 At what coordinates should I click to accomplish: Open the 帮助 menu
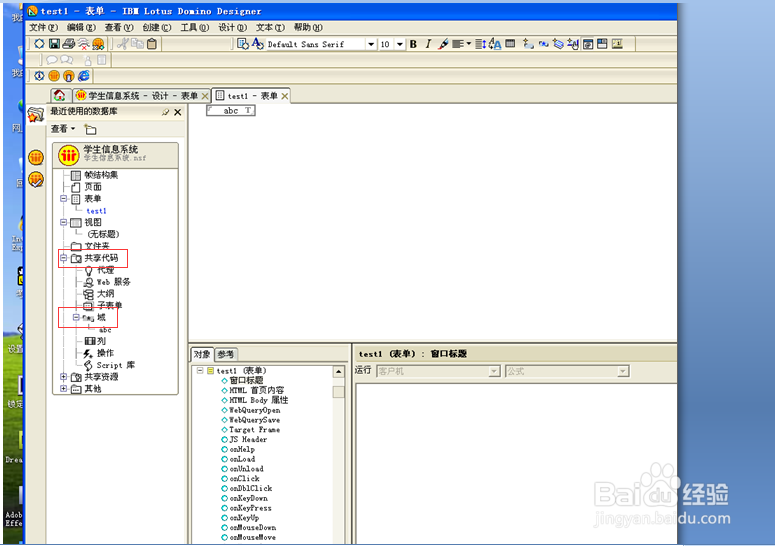click(308, 27)
